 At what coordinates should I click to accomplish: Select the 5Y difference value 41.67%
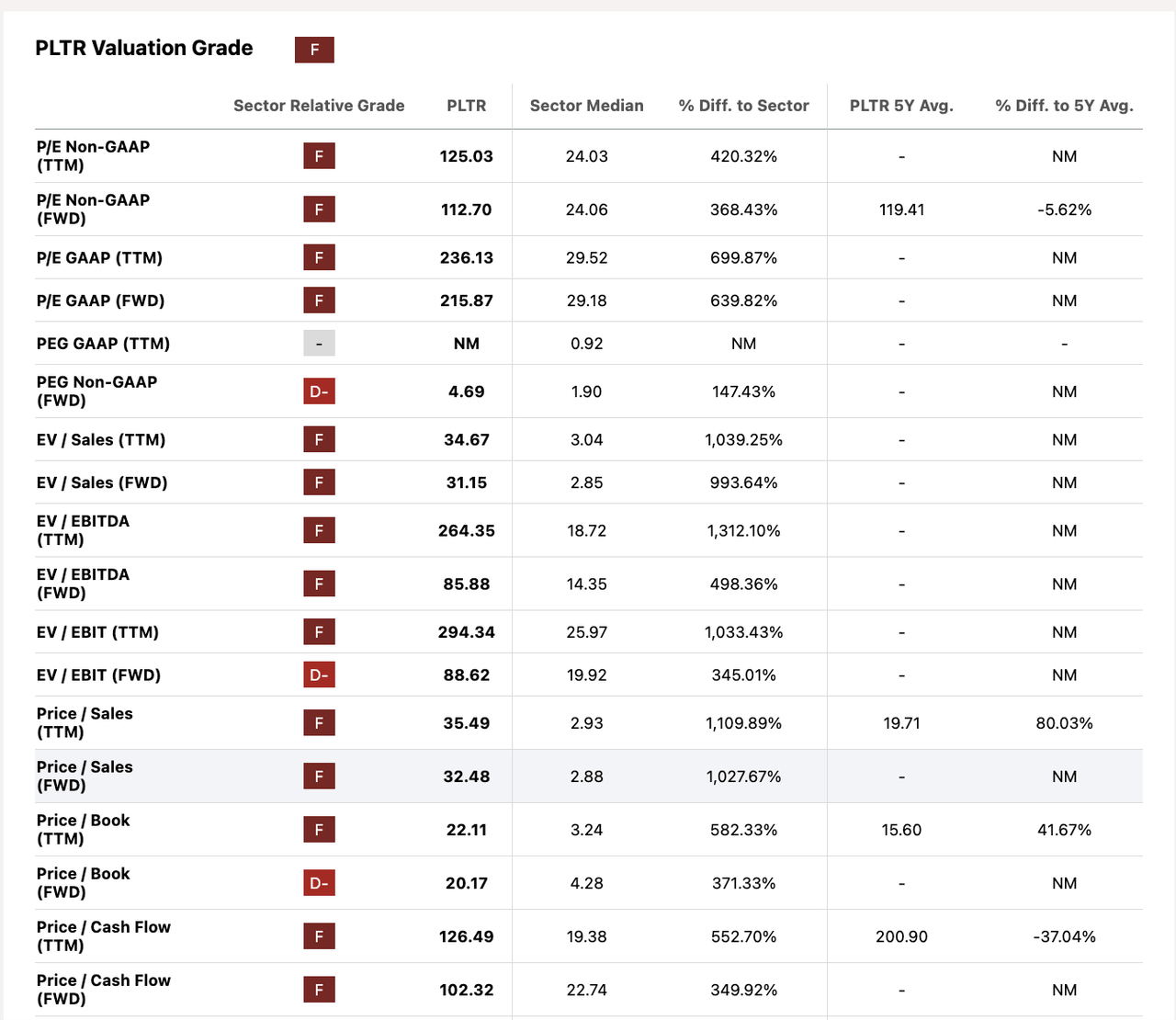point(1065,830)
